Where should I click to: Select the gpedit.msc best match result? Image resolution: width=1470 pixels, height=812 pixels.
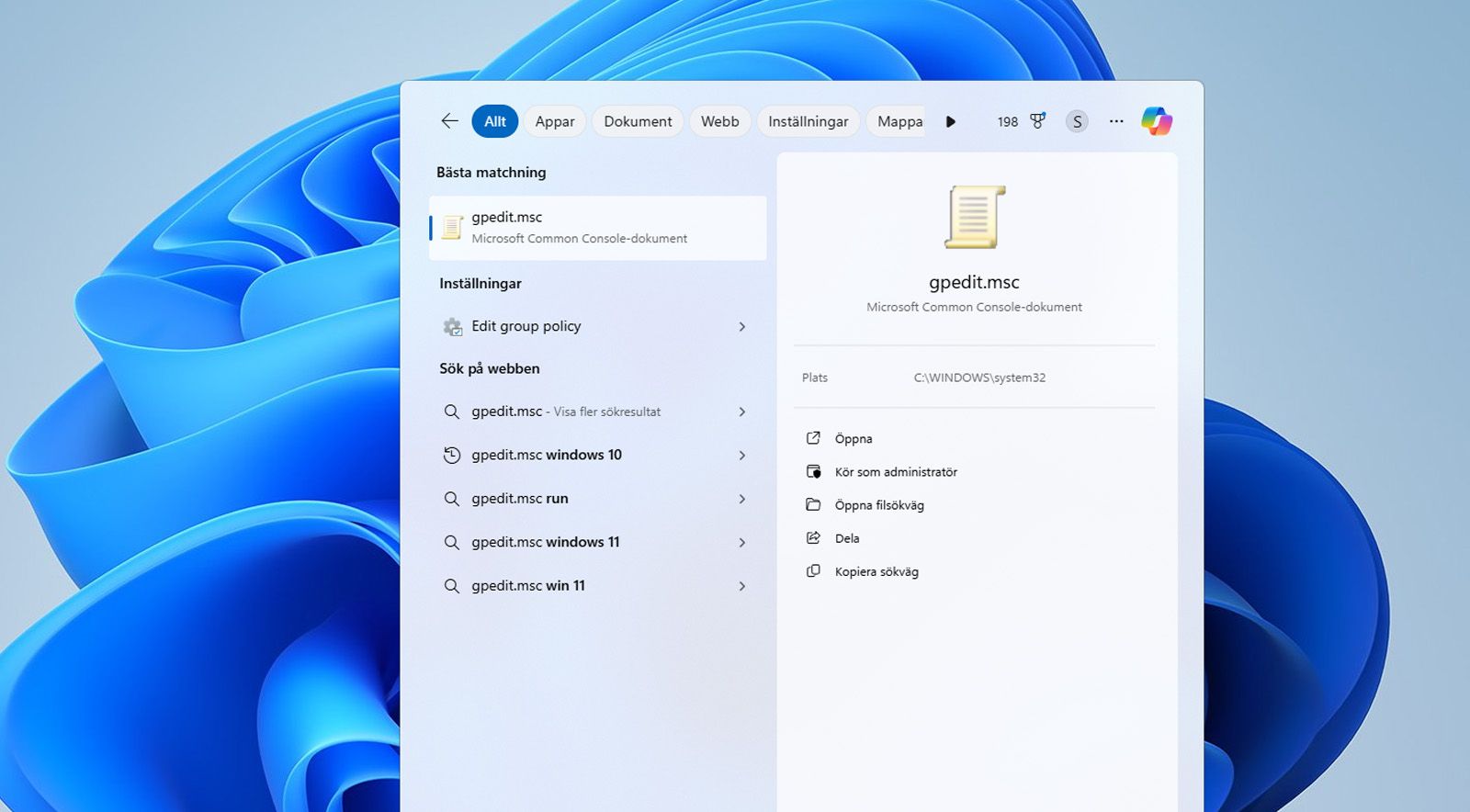598,228
